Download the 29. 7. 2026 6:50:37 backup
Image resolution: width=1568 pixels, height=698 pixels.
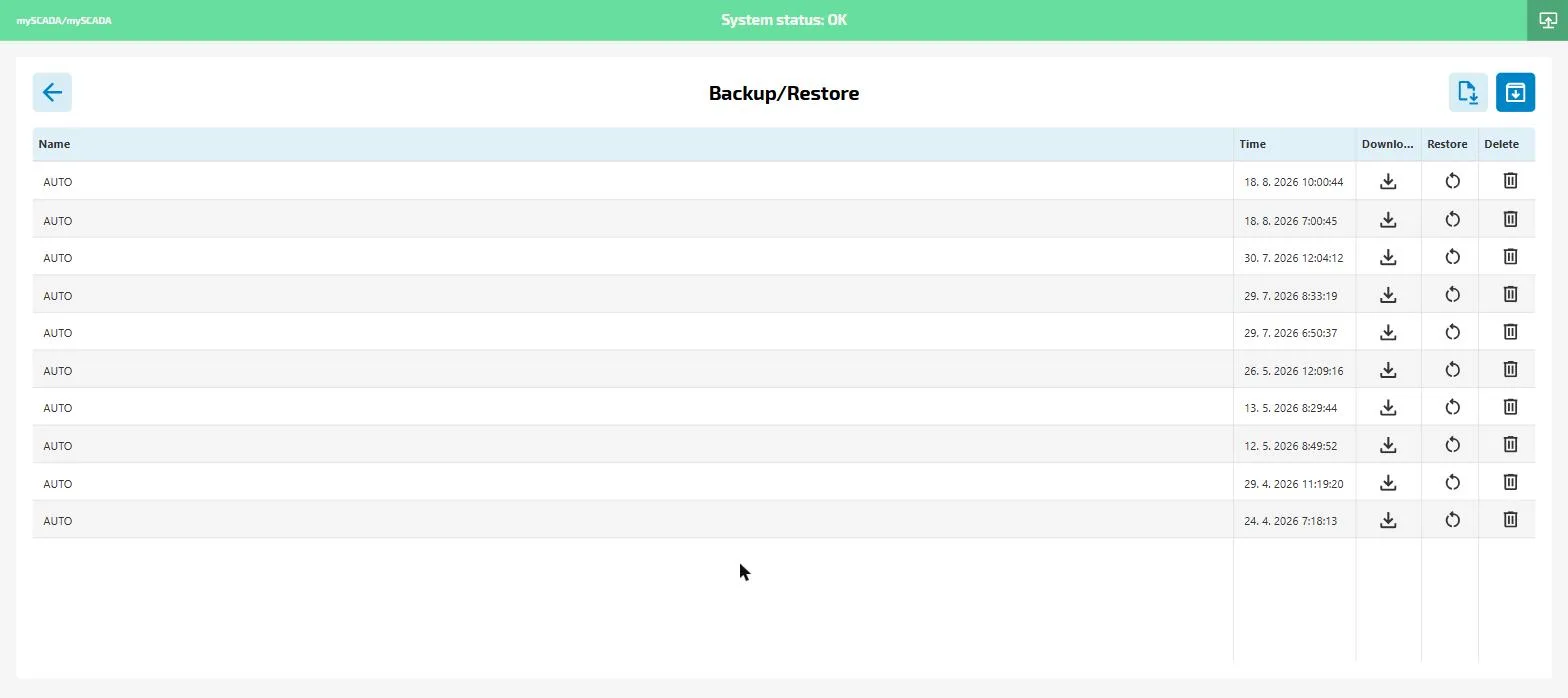(1388, 332)
